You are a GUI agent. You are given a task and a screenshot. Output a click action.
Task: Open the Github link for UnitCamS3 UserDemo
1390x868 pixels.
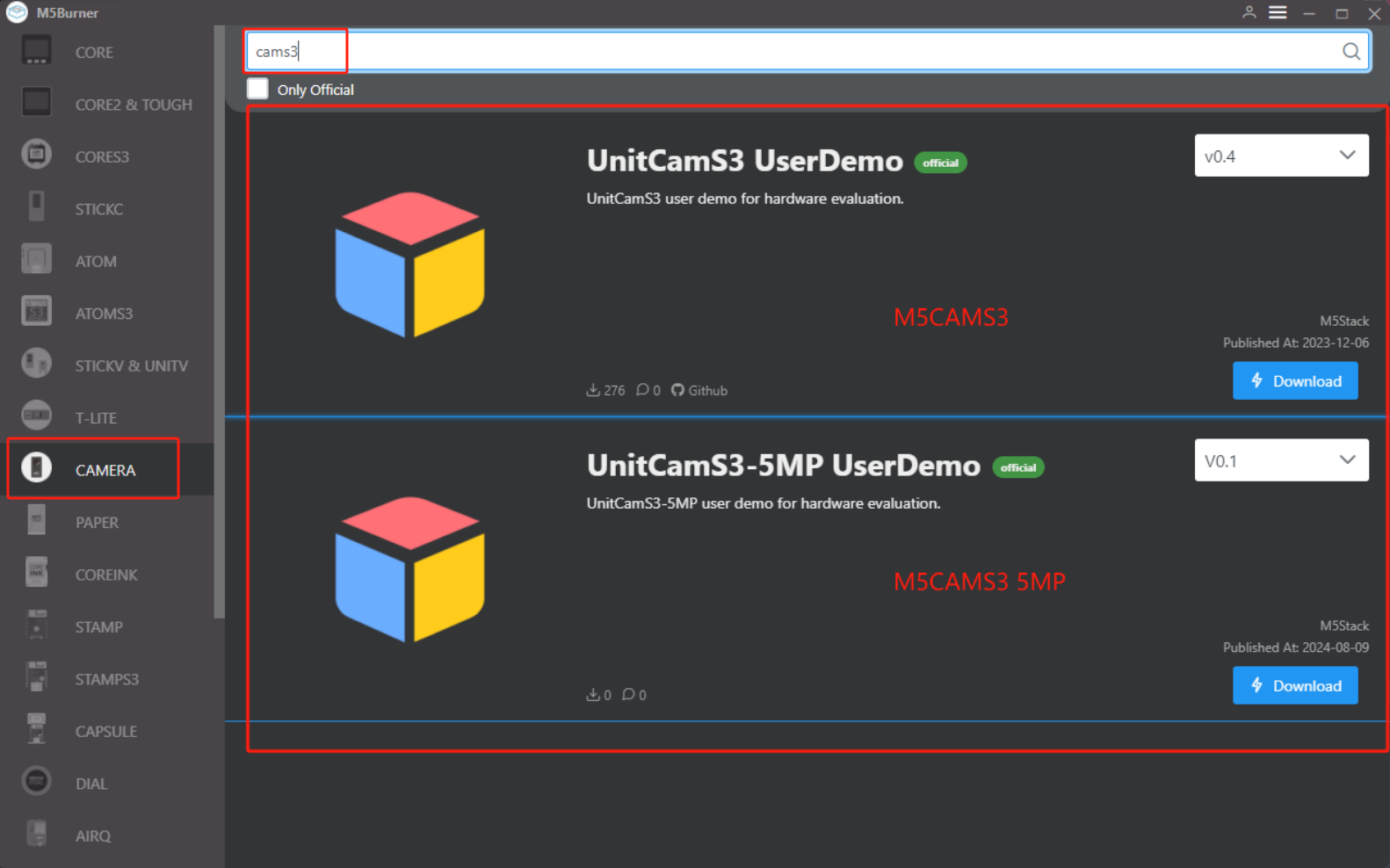coord(699,390)
